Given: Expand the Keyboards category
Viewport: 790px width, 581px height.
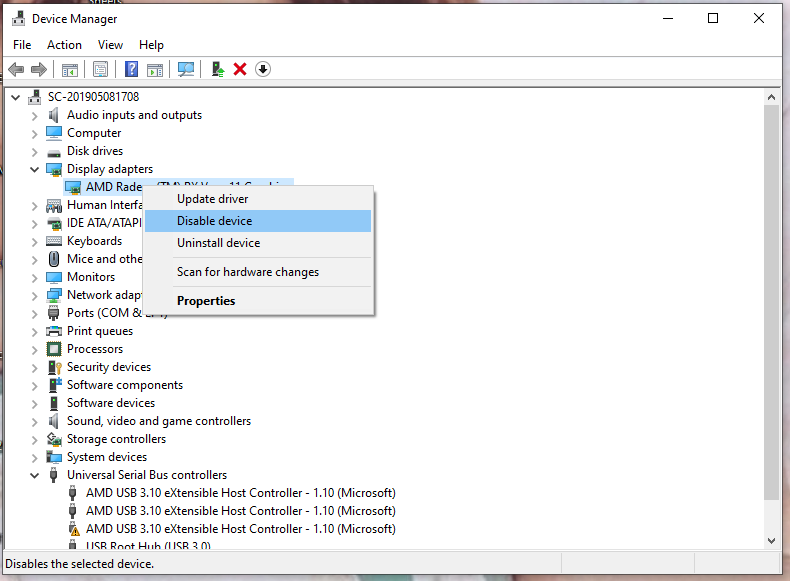Looking at the screenshot, I should [34, 241].
